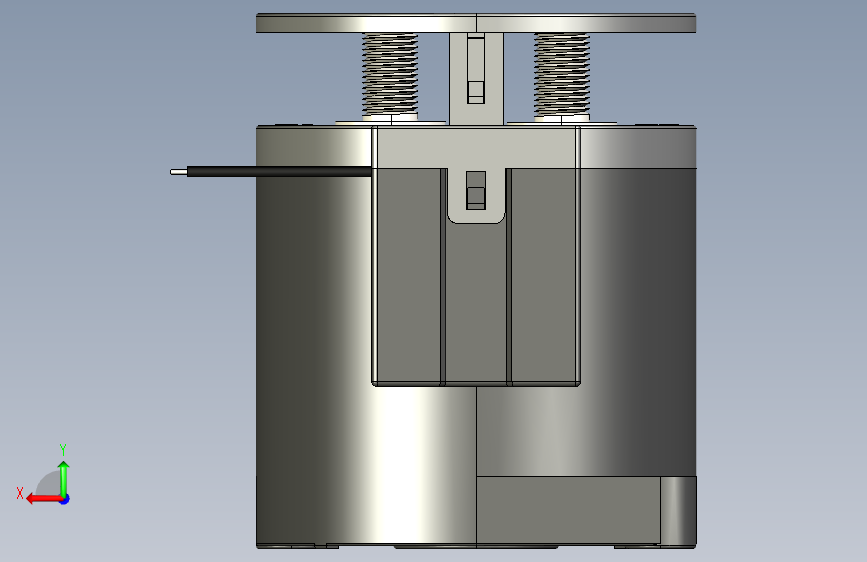The image size is (867, 562).
Task: Click the red X axis arrow on triad
Action: pos(44,499)
